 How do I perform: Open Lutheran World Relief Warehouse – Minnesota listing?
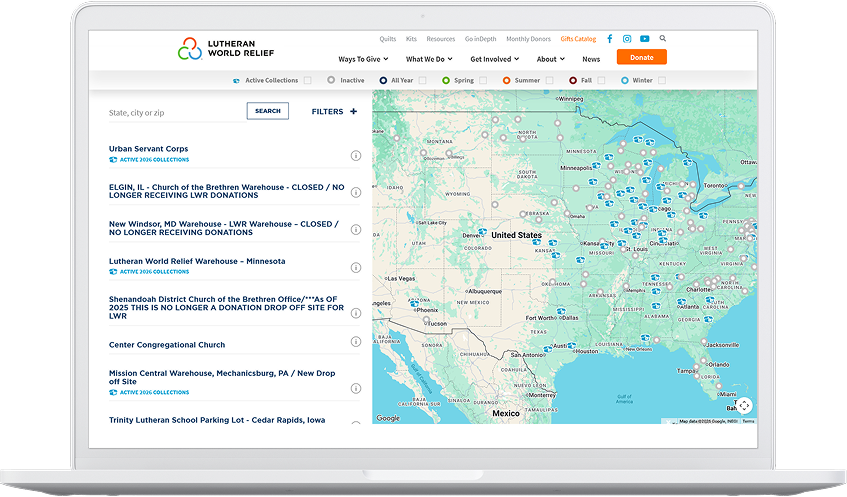pyautogui.click(x=197, y=261)
